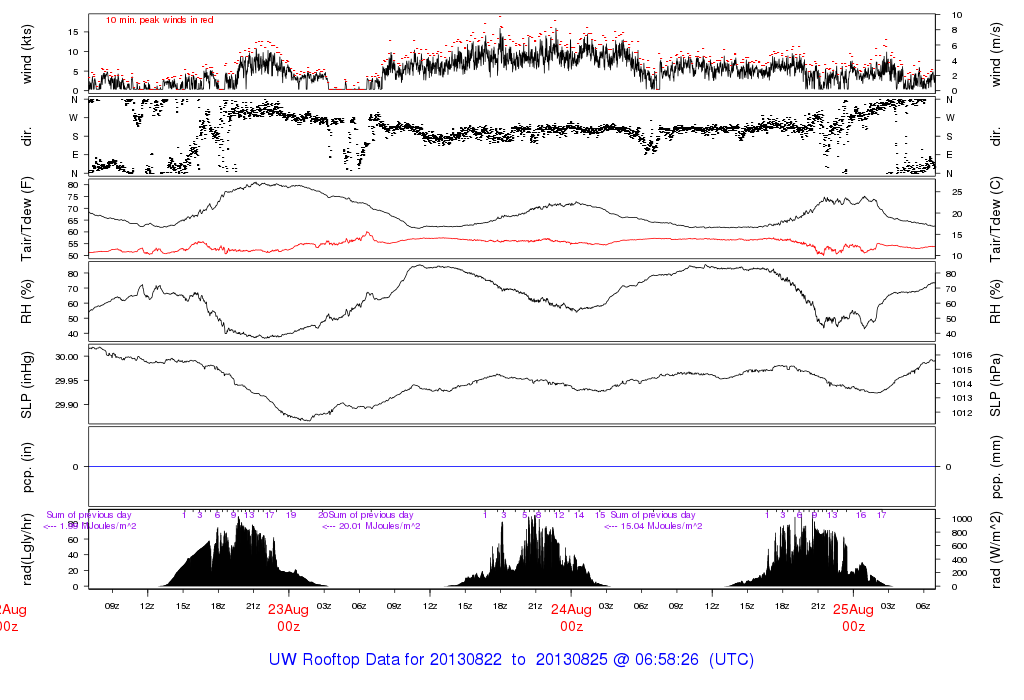Screen dimensions: 1024x700
Task: Click the red '24Aug' date label
Action: coord(571,610)
